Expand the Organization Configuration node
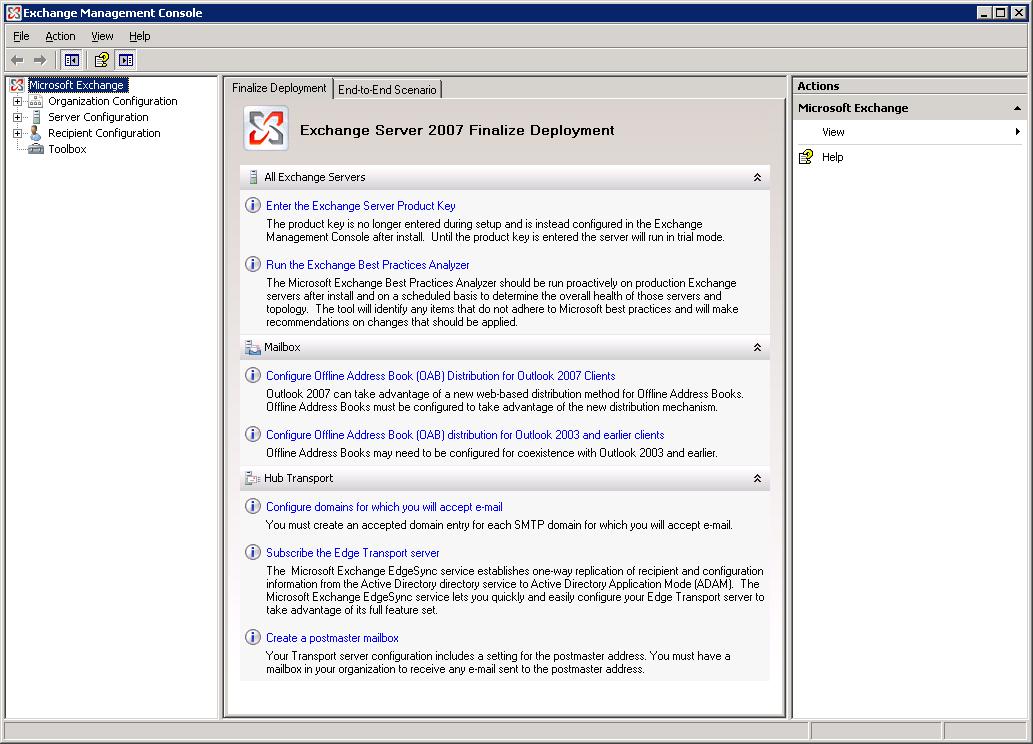The width and height of the screenshot is (1033, 744). tap(18, 101)
